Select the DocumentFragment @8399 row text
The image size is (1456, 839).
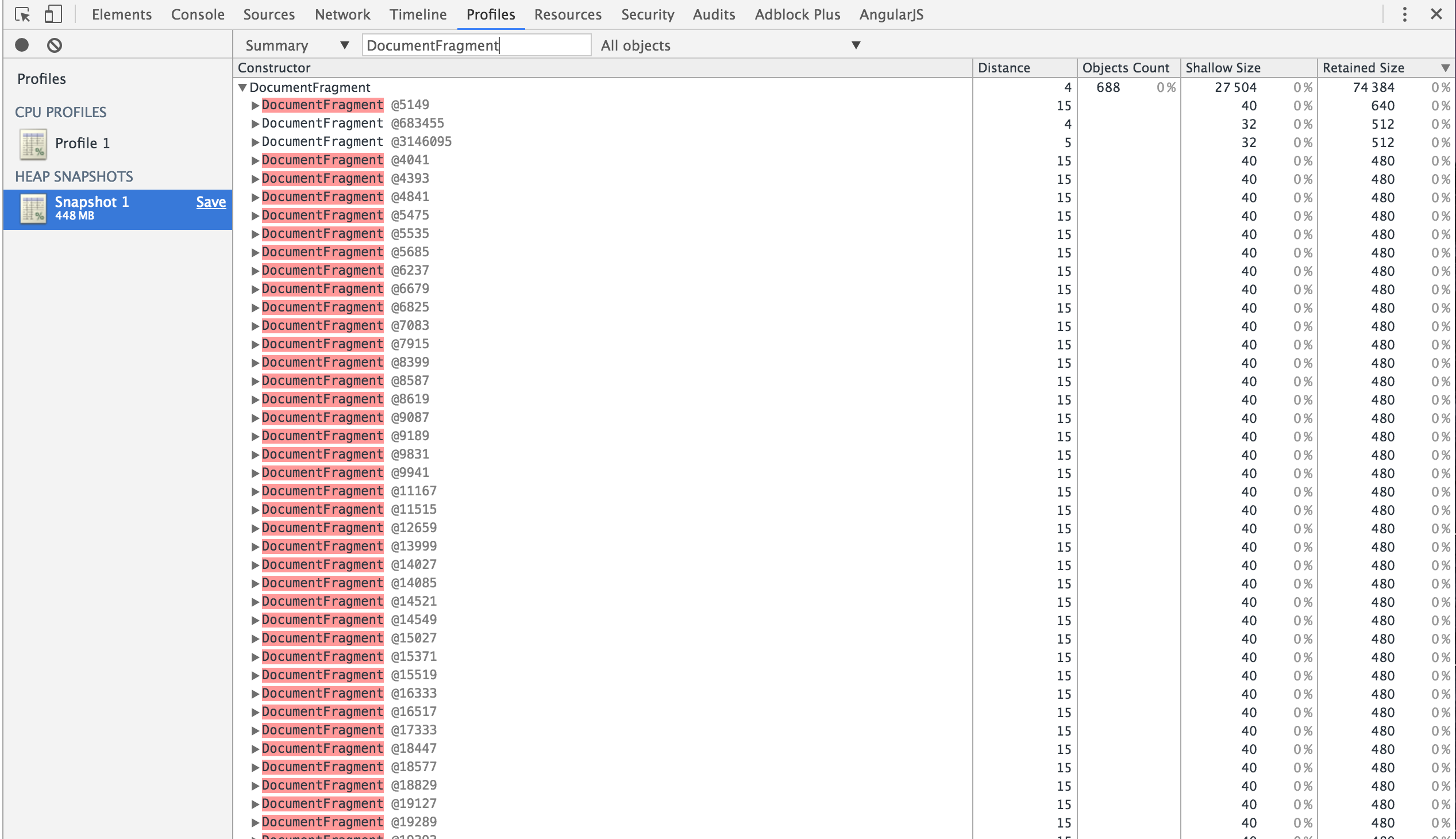point(345,363)
